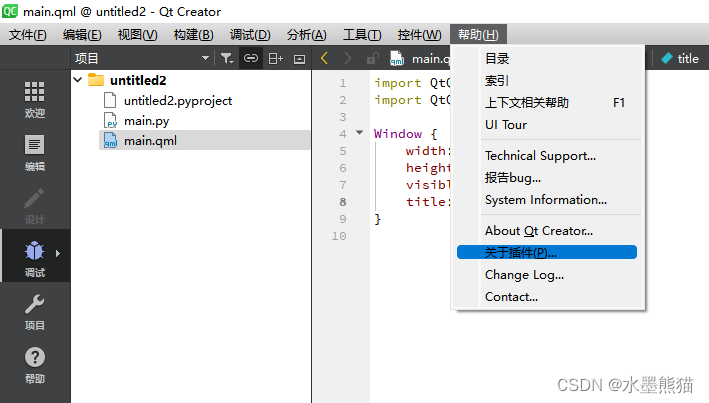Screen dimensions: 709x403
Task: Switch to Edit mode (编辑) in sidebar
Action: (35, 153)
